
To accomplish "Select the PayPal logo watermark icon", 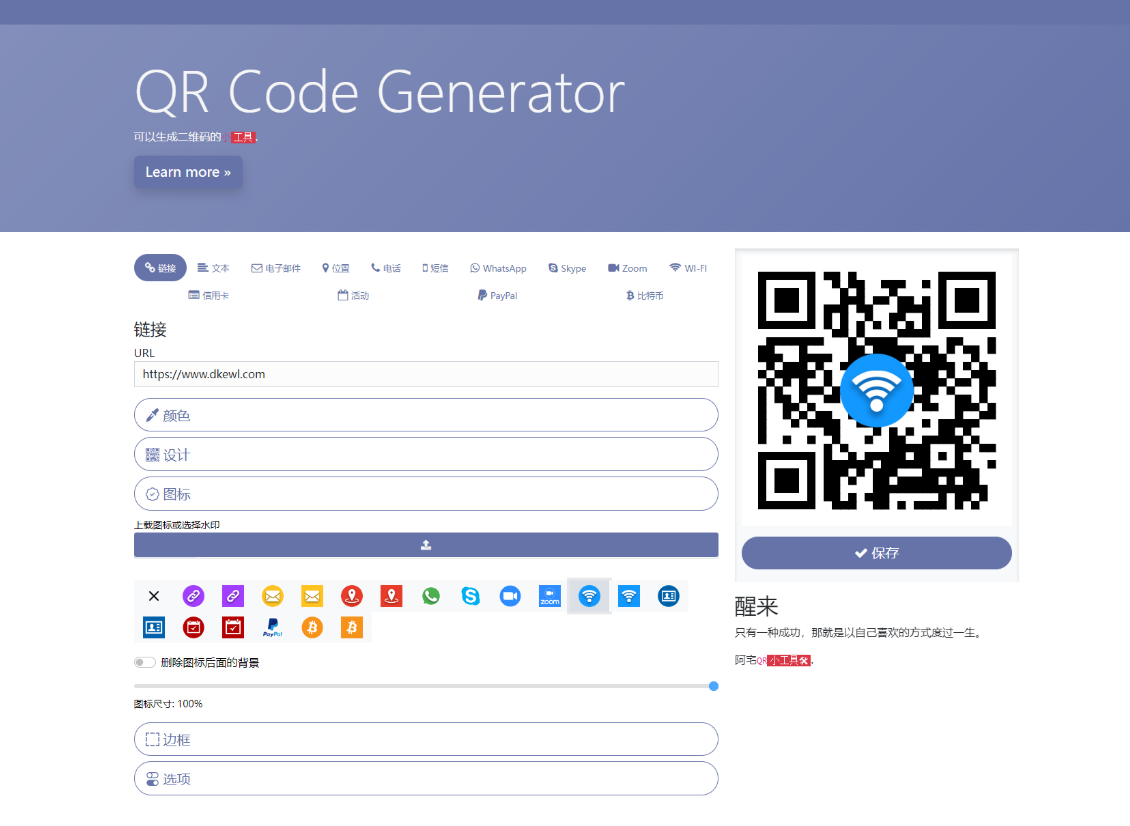I will click(x=272, y=628).
